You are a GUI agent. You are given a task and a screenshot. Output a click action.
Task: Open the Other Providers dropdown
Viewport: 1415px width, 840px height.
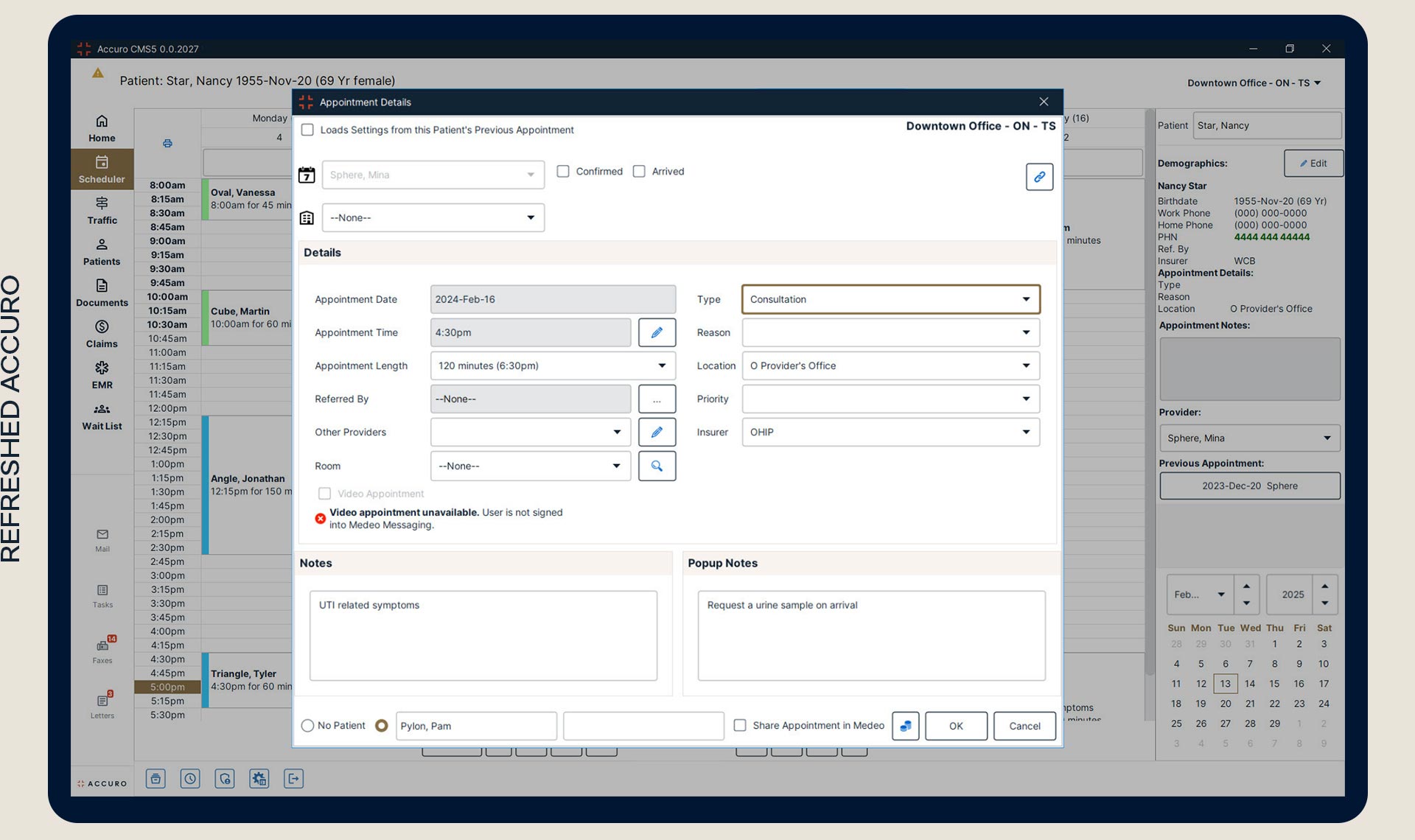[531, 432]
